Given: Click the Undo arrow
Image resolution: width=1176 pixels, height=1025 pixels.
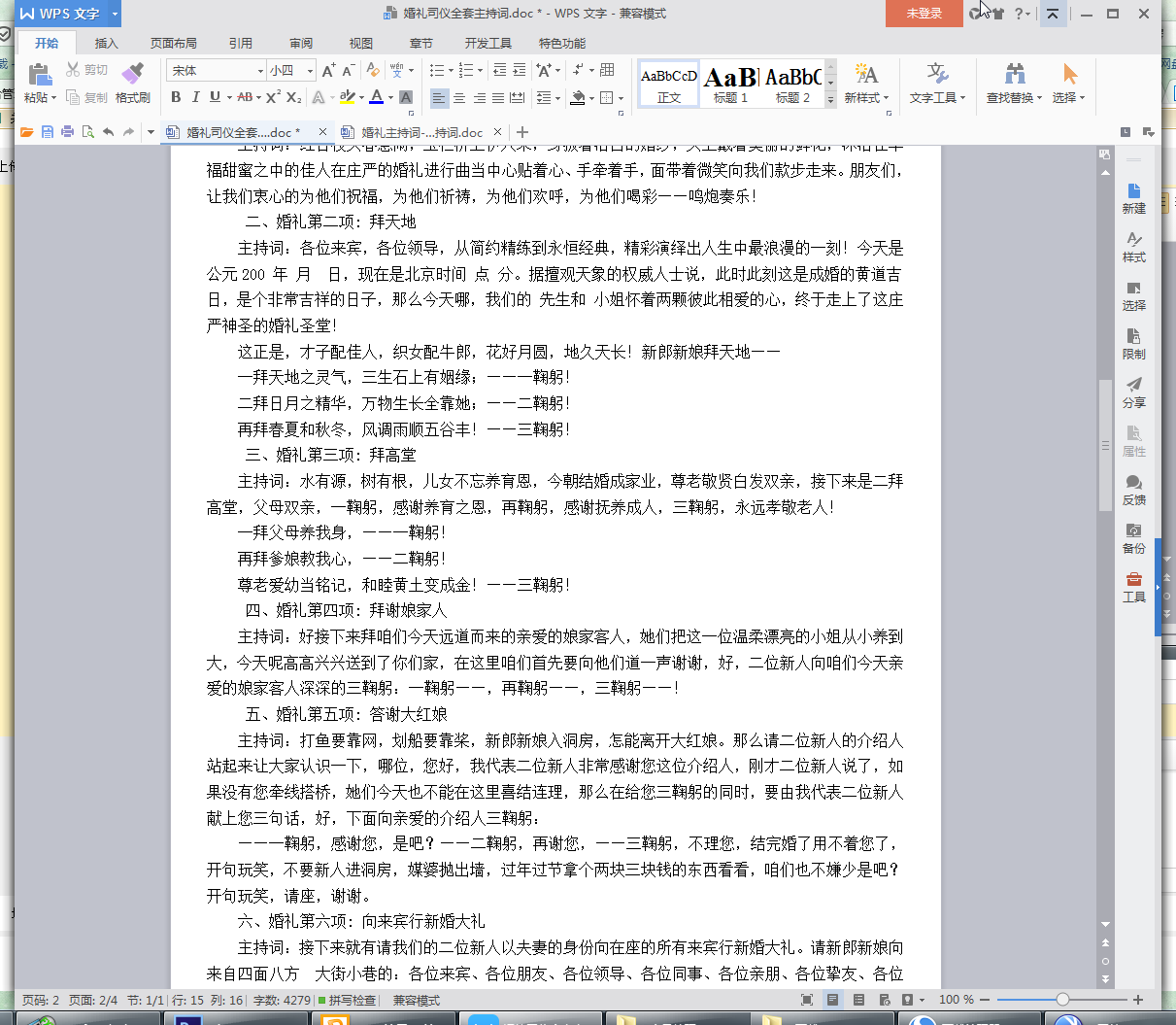Looking at the screenshot, I should pyautogui.click(x=108, y=132).
